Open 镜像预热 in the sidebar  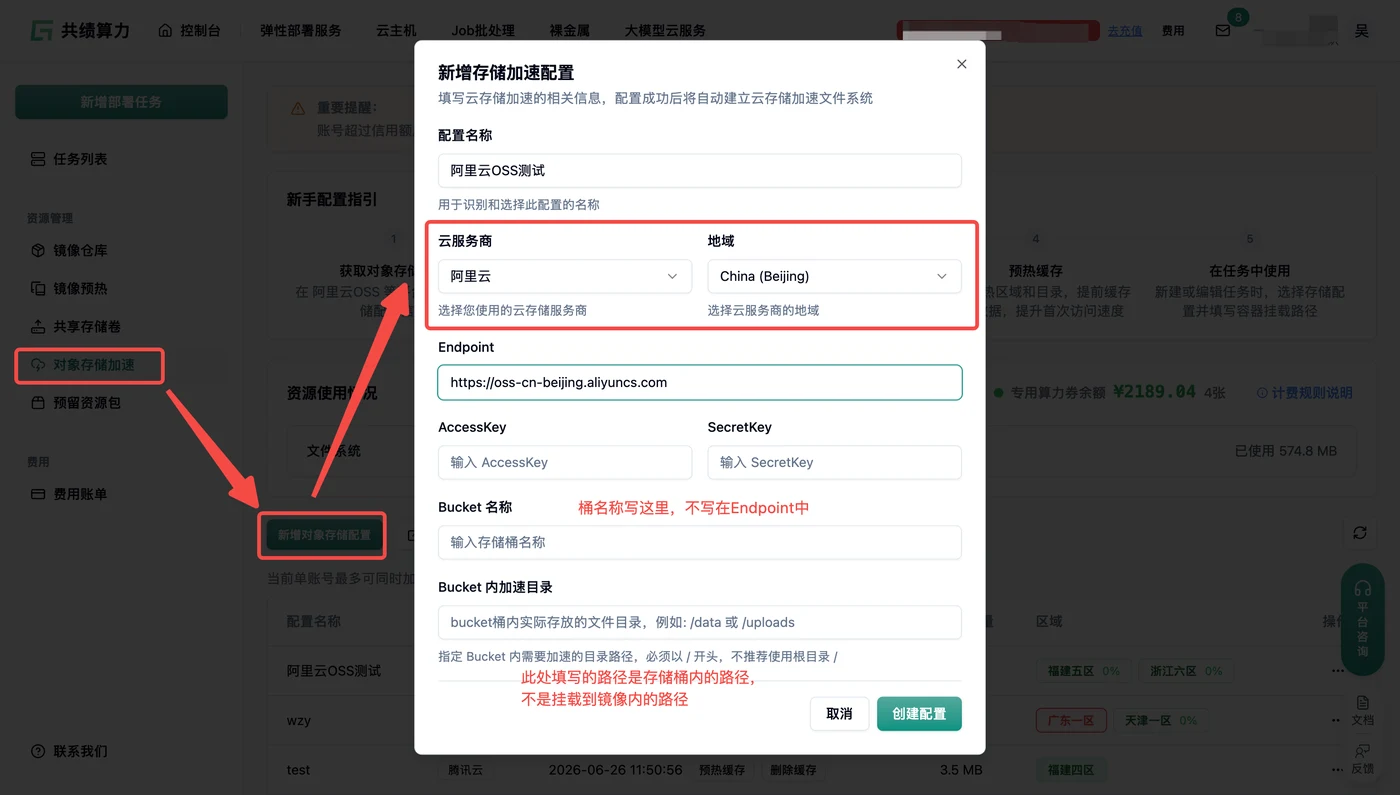[69, 288]
